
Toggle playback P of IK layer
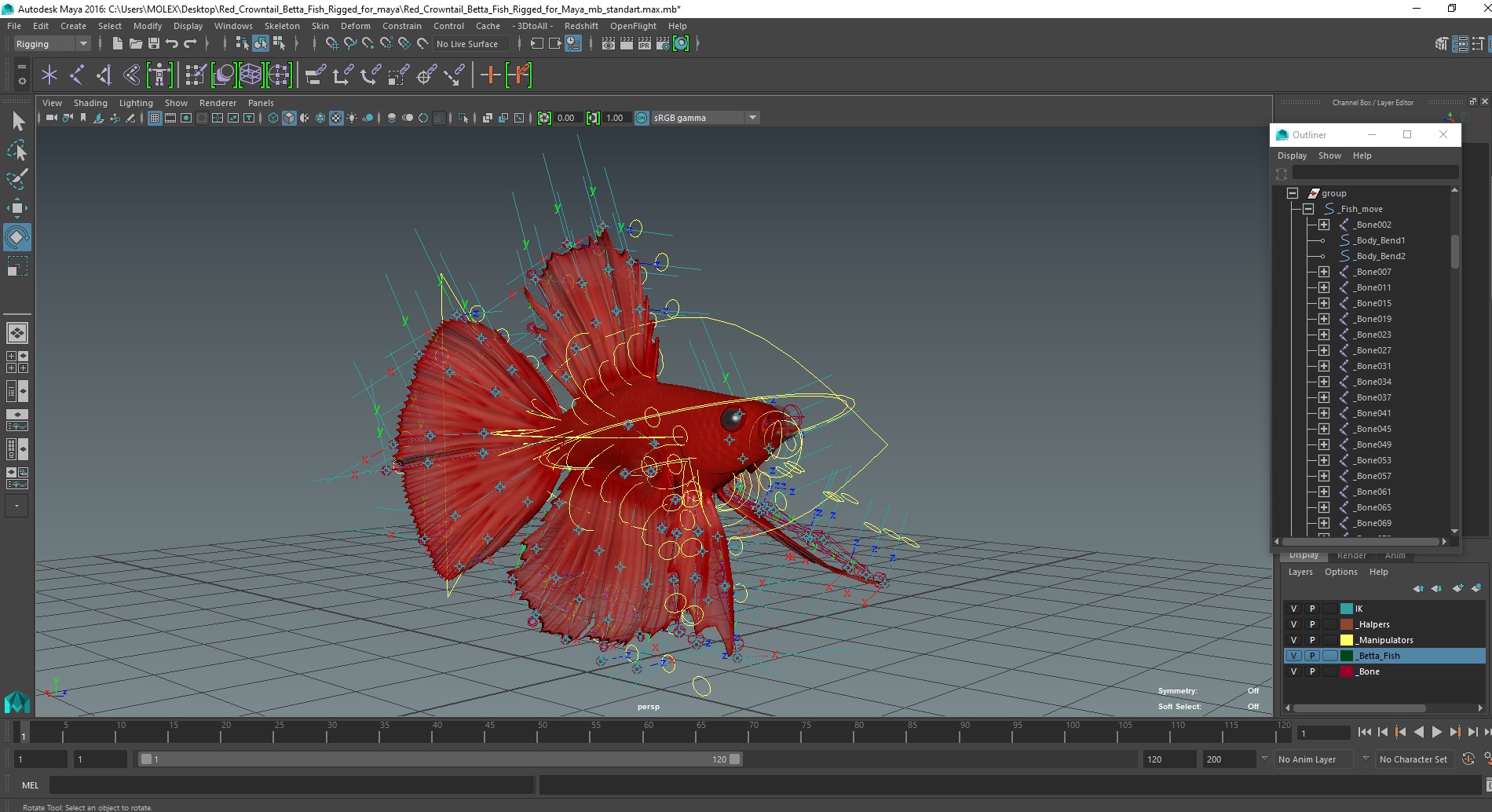pyautogui.click(x=1311, y=609)
